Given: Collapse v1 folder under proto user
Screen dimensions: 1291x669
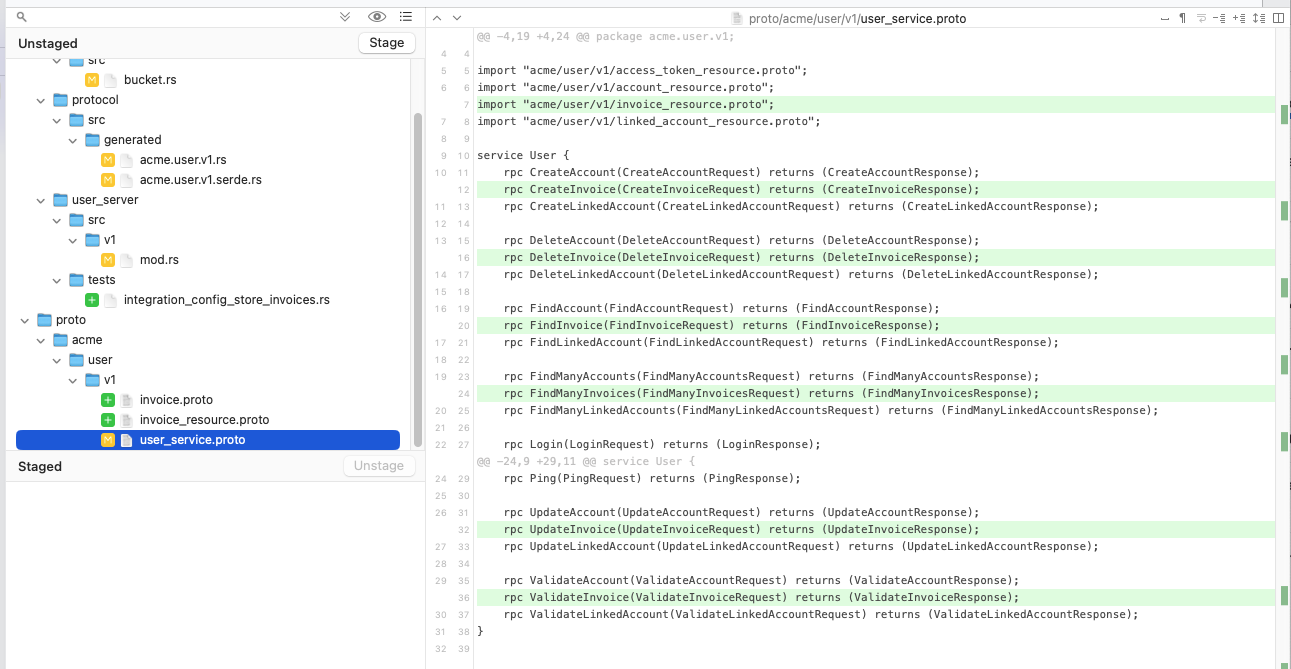Looking at the screenshot, I should tap(73, 380).
